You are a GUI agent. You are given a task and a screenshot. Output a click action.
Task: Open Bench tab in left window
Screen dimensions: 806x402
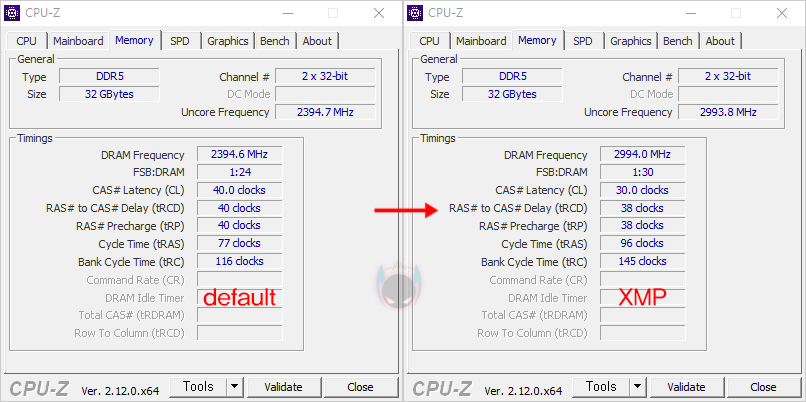(x=274, y=41)
